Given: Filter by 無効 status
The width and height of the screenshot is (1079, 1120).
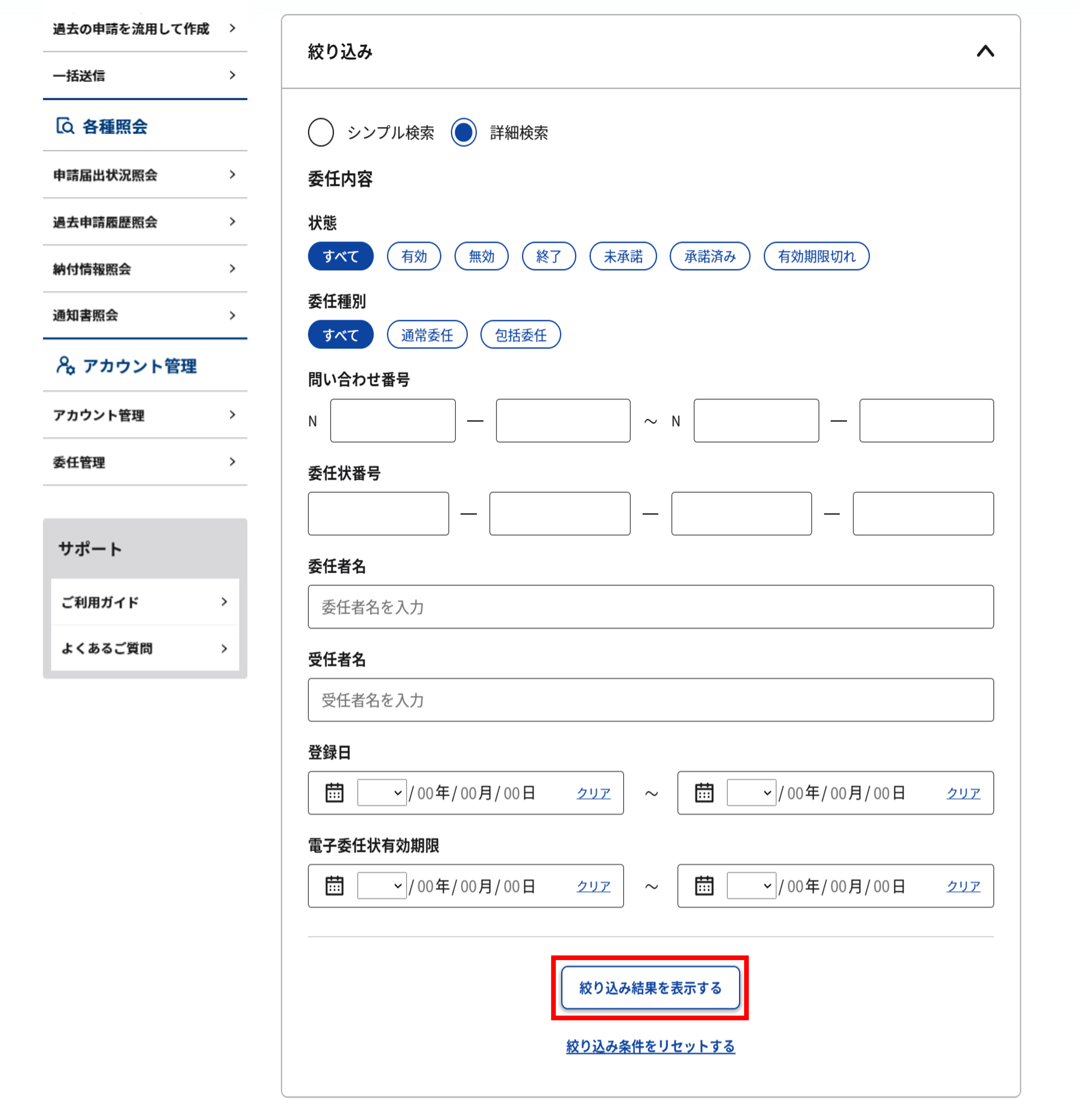Looking at the screenshot, I should pos(481,256).
